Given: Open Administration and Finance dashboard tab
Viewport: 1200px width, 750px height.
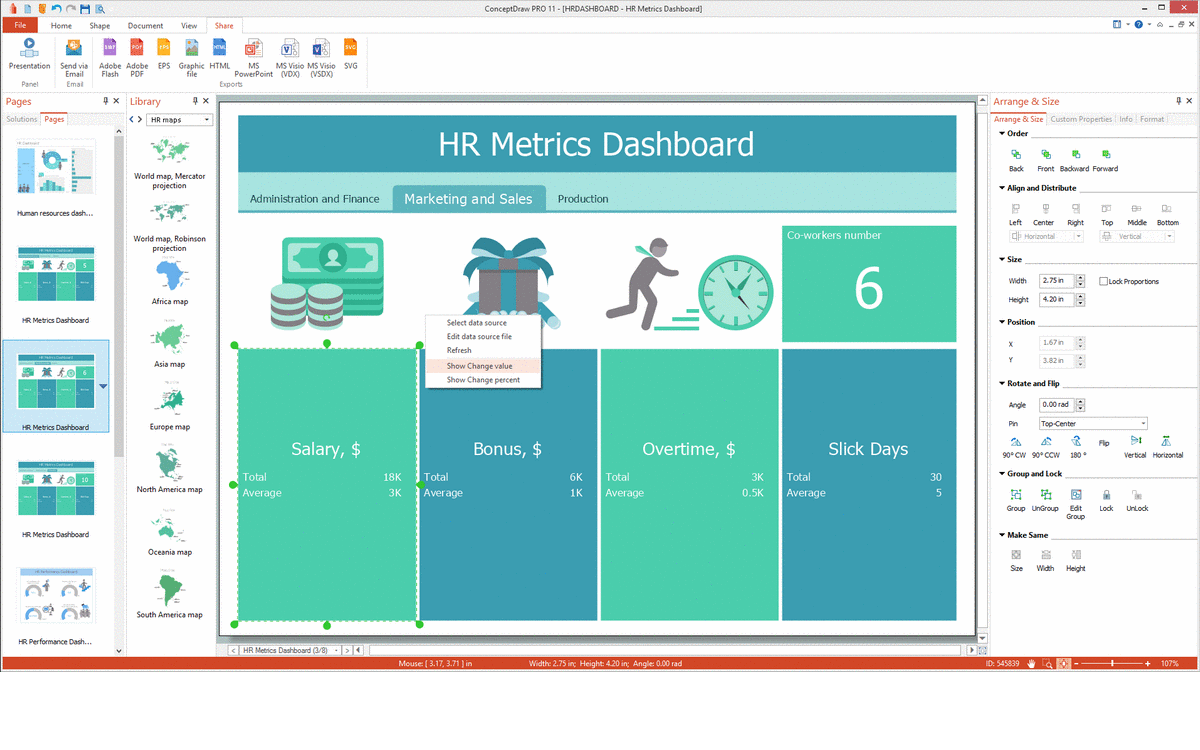Looking at the screenshot, I should (314, 199).
